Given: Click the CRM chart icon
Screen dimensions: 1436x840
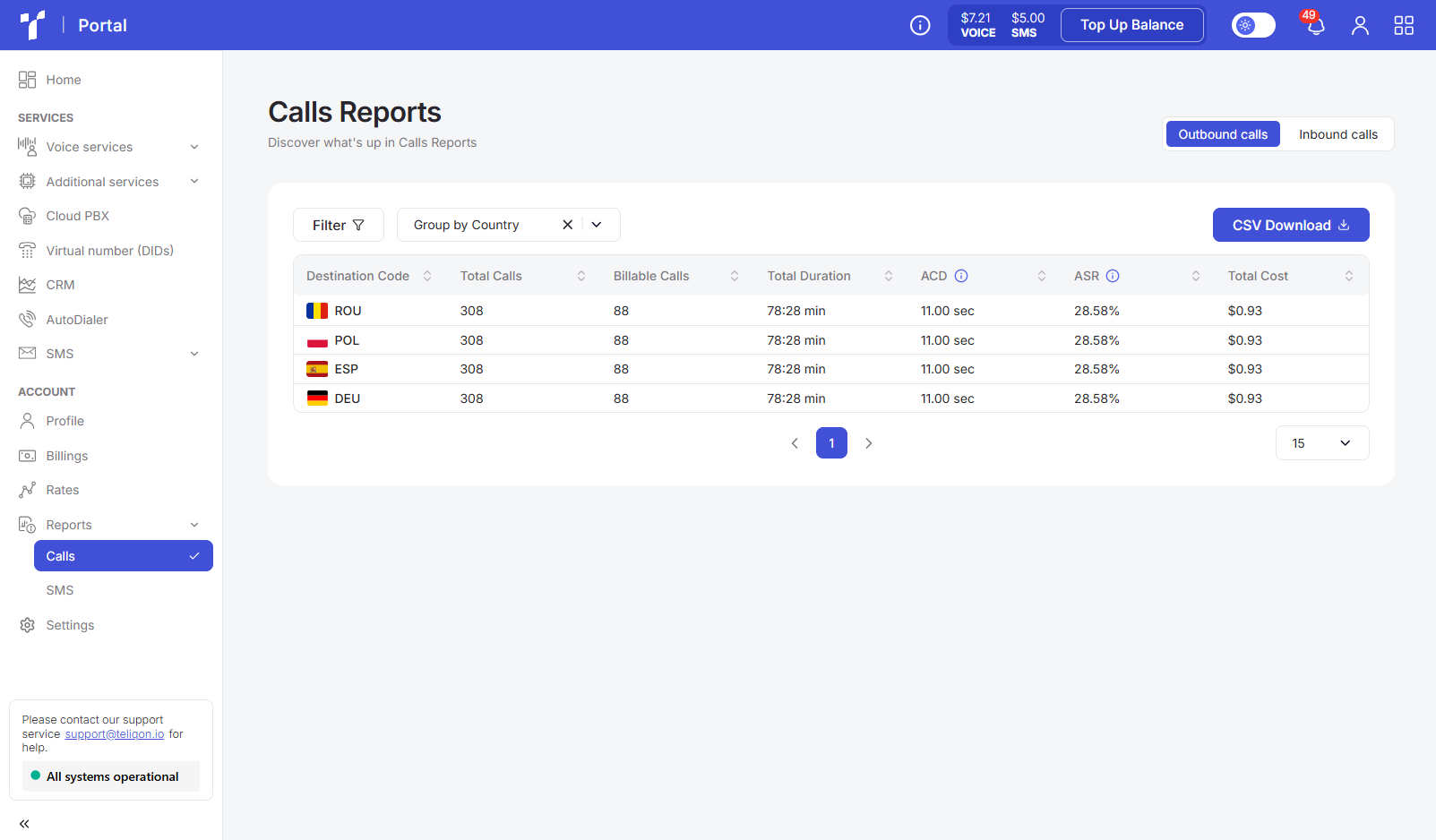Looking at the screenshot, I should tap(28, 285).
